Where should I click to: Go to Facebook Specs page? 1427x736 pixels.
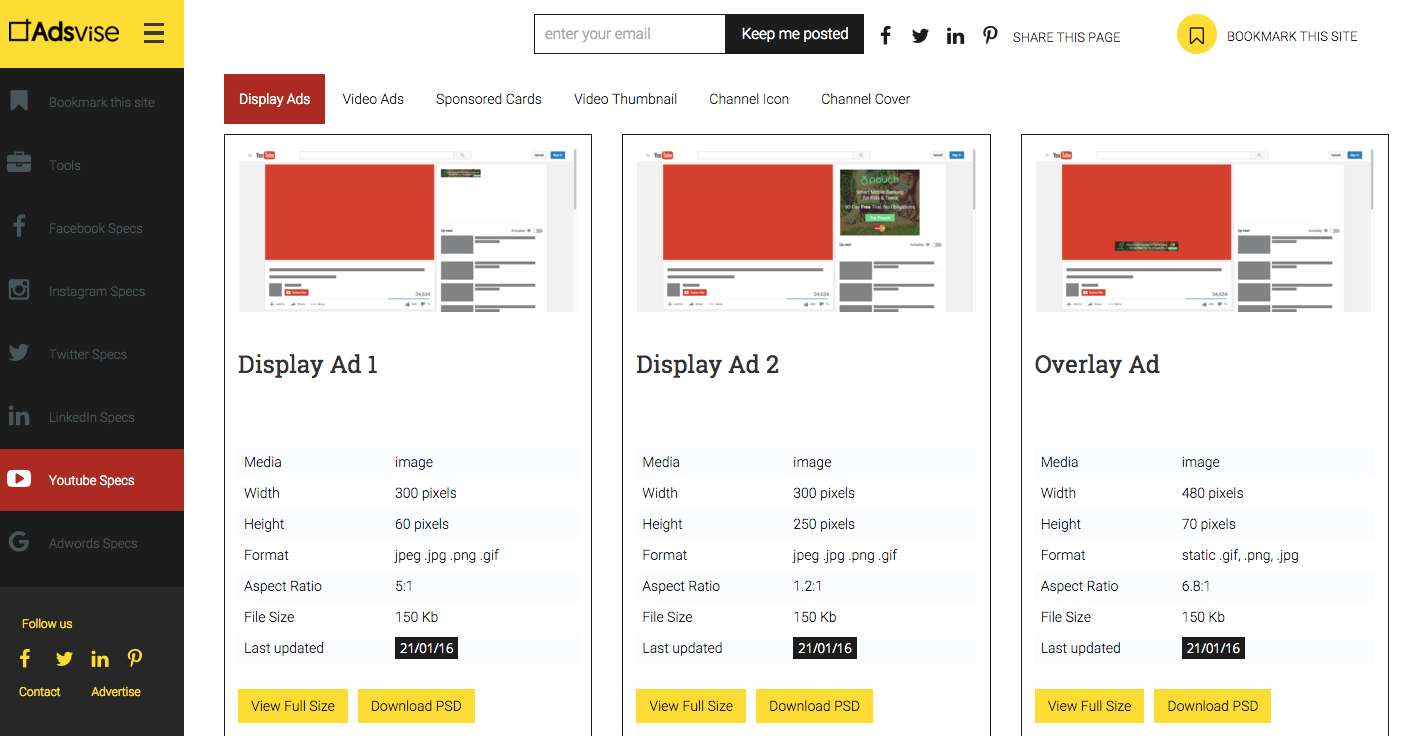[92, 228]
